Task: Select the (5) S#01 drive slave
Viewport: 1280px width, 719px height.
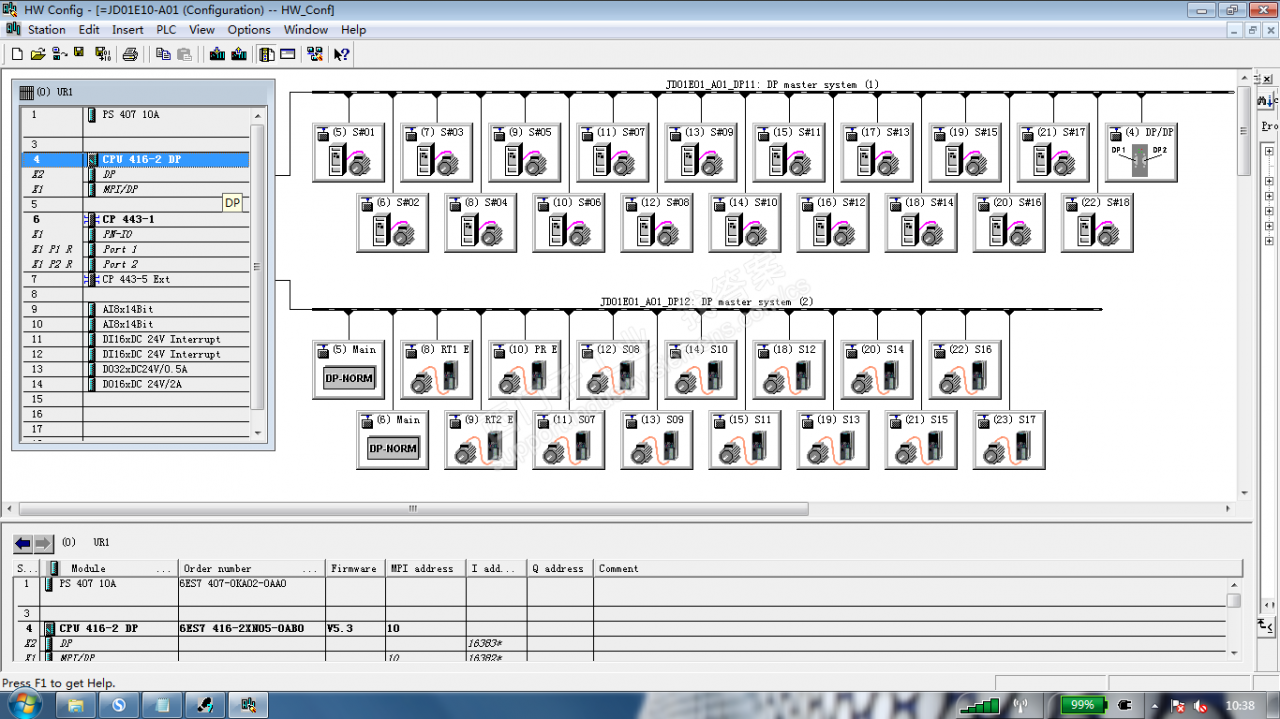Action: (349, 152)
